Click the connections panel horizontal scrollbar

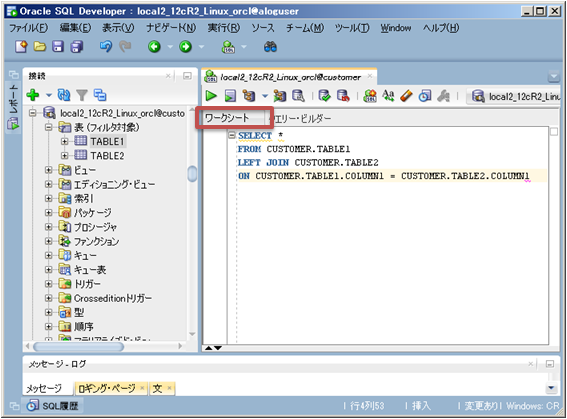78,346
